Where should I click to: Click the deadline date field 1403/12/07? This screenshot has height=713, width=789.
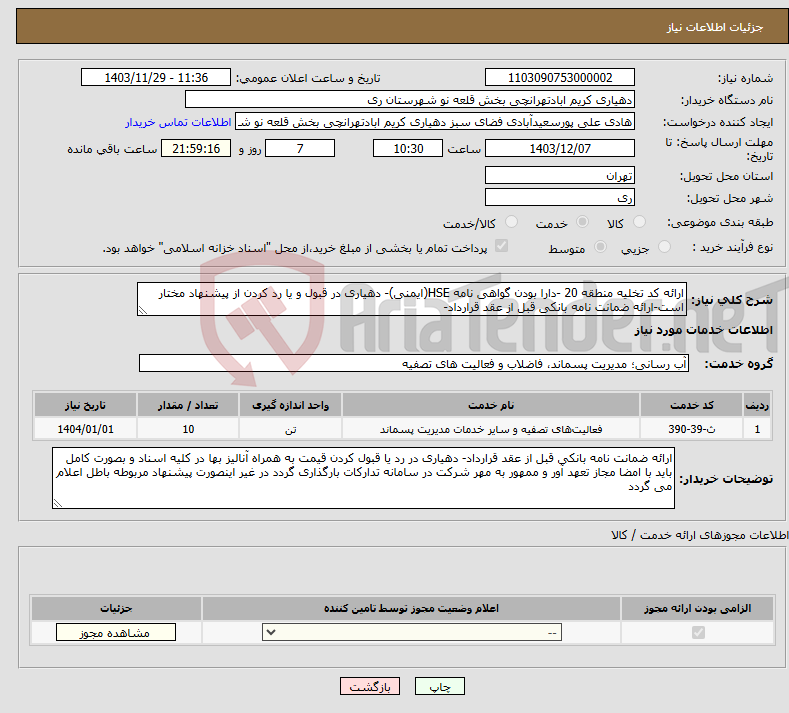tap(560, 148)
